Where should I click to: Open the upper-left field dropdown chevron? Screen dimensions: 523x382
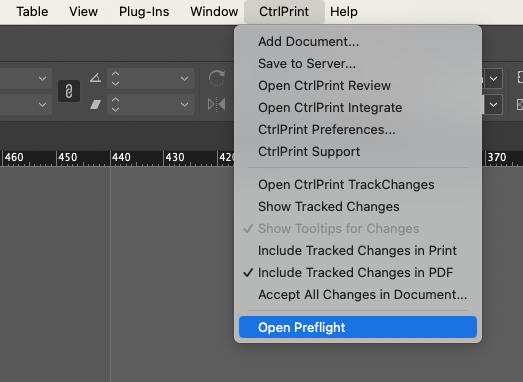coord(42,79)
